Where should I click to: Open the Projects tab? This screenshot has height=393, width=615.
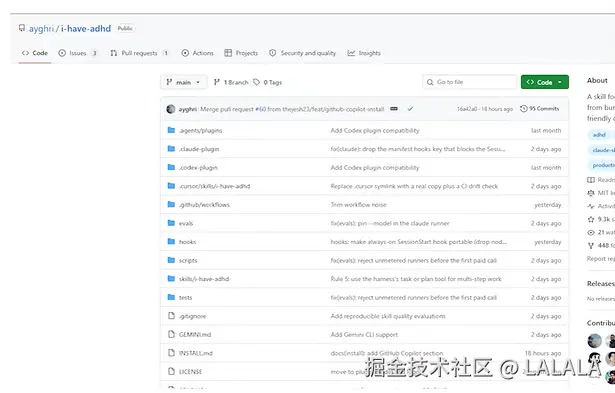click(241, 53)
